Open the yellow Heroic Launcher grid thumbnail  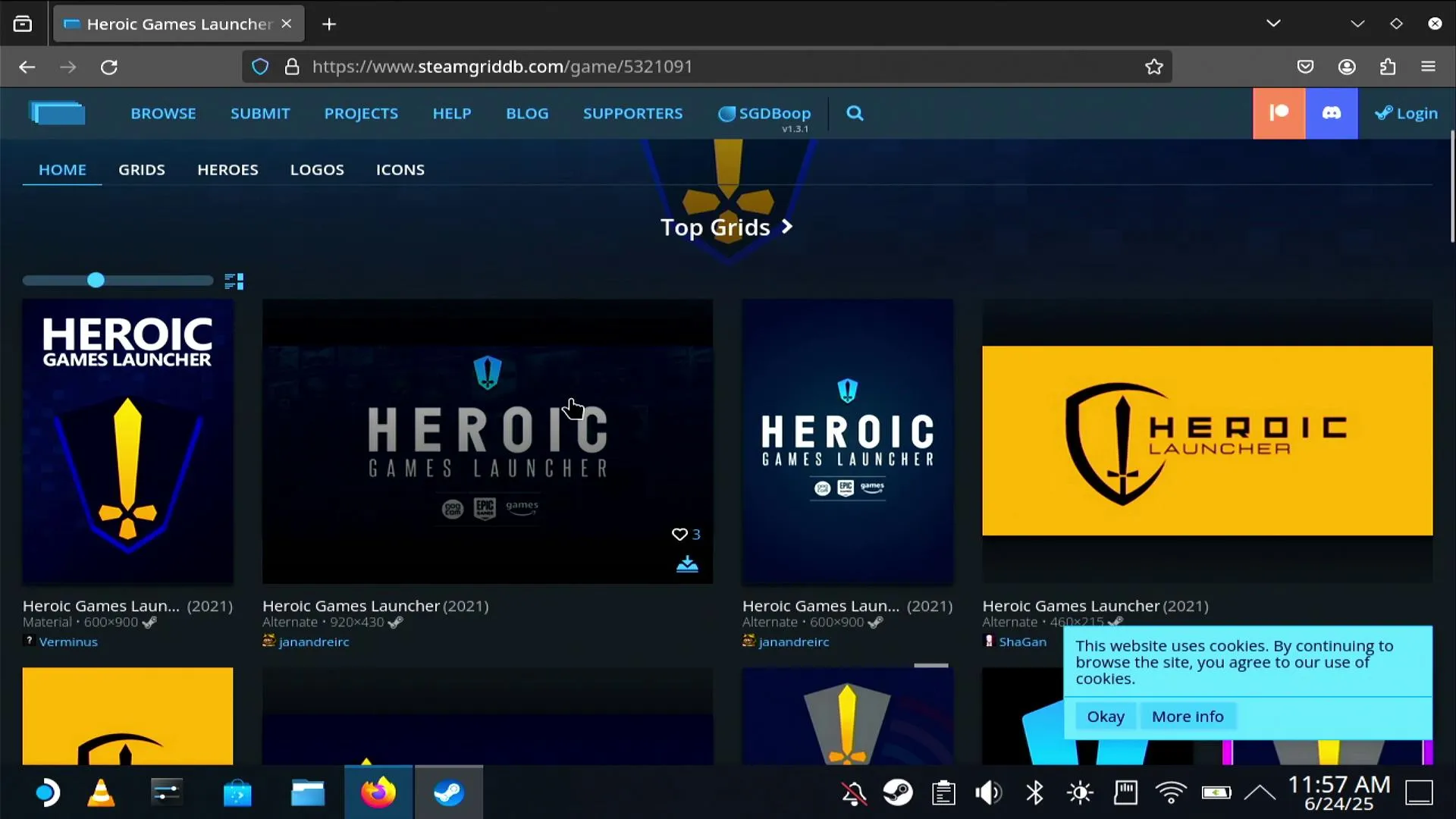(1207, 441)
